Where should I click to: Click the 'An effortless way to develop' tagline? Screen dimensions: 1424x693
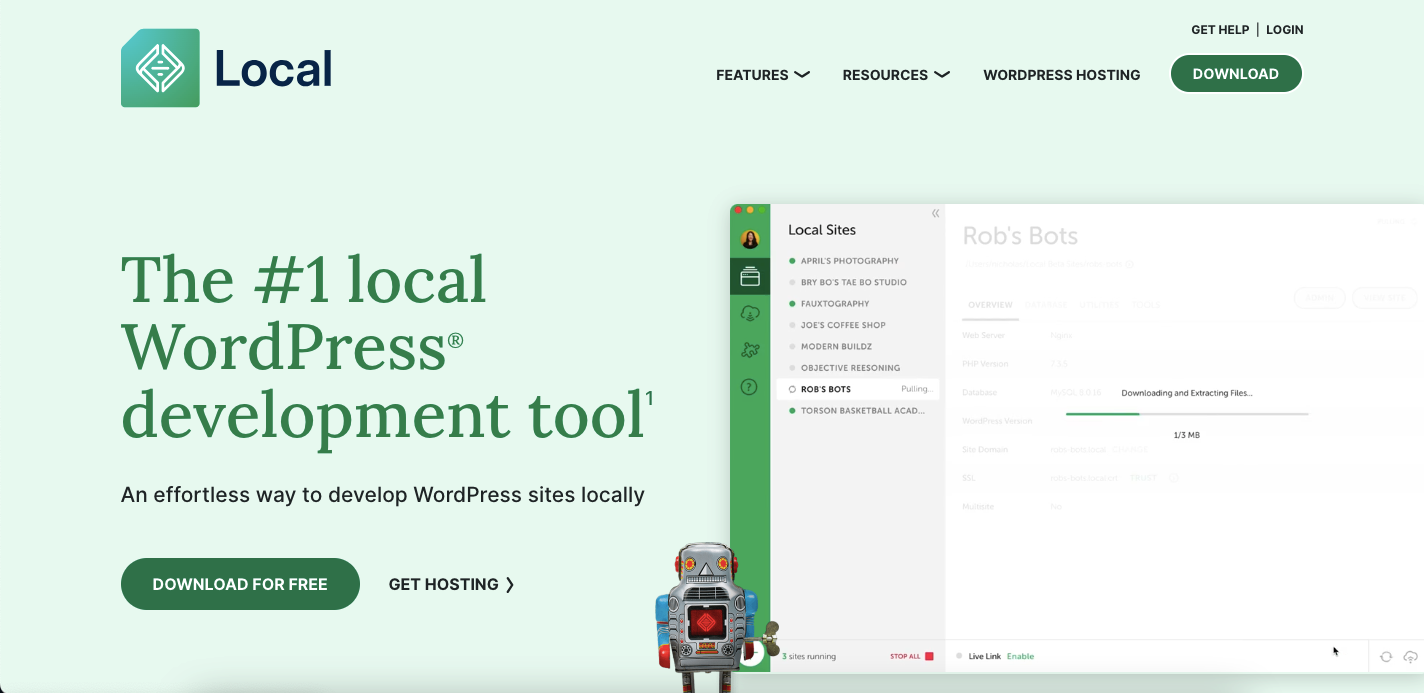click(x=383, y=495)
